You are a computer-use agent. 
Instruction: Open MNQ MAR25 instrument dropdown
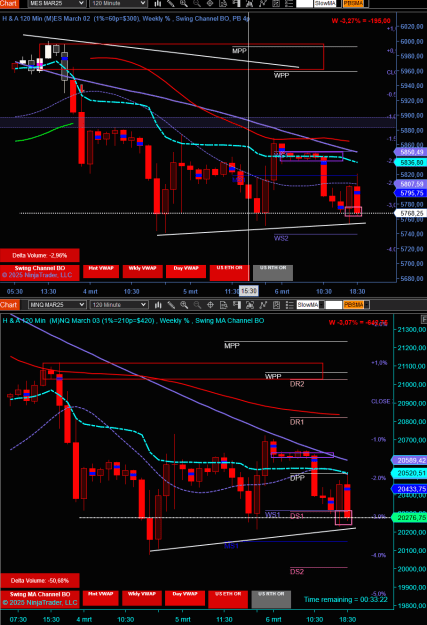point(57,305)
